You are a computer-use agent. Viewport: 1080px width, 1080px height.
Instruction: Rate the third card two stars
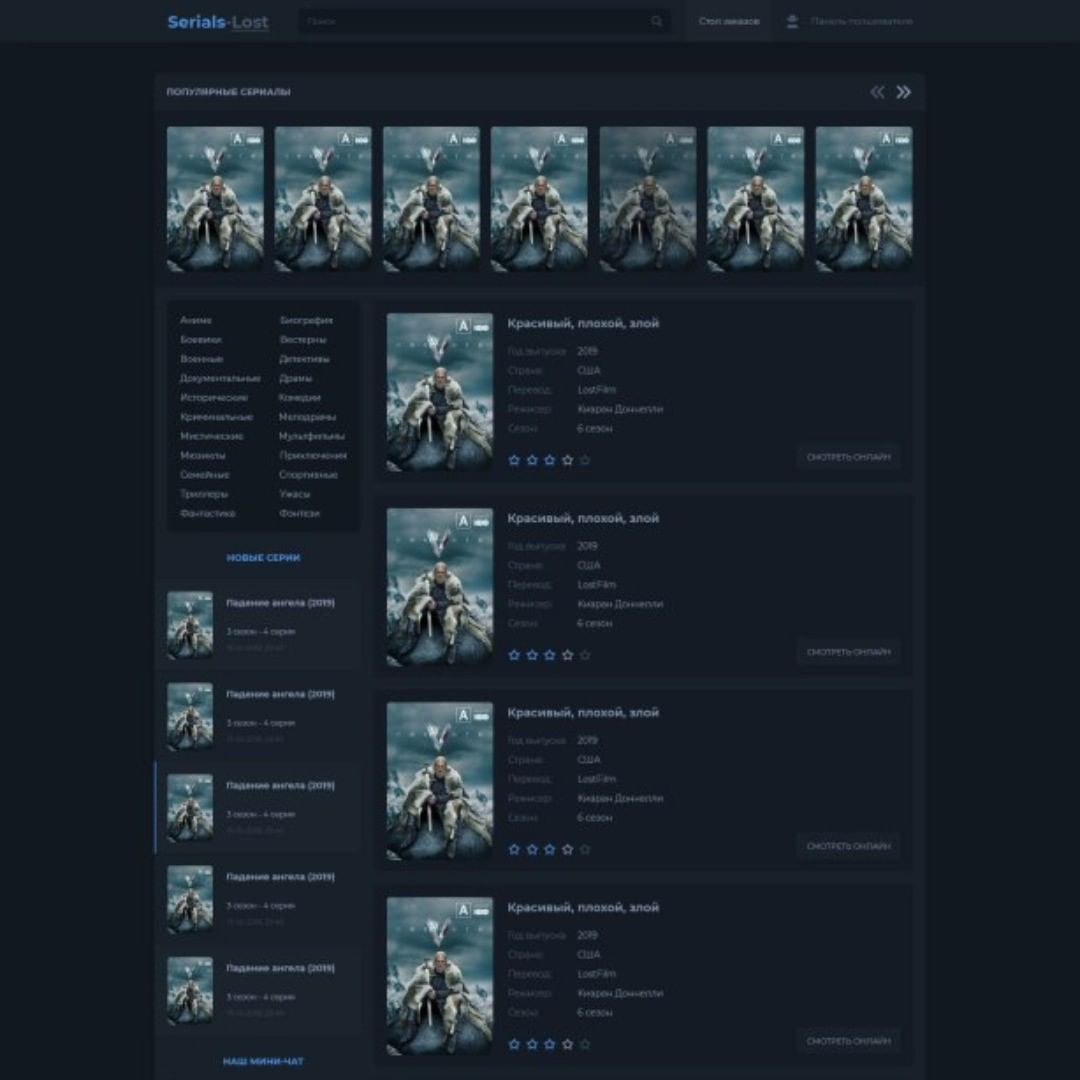[532, 849]
